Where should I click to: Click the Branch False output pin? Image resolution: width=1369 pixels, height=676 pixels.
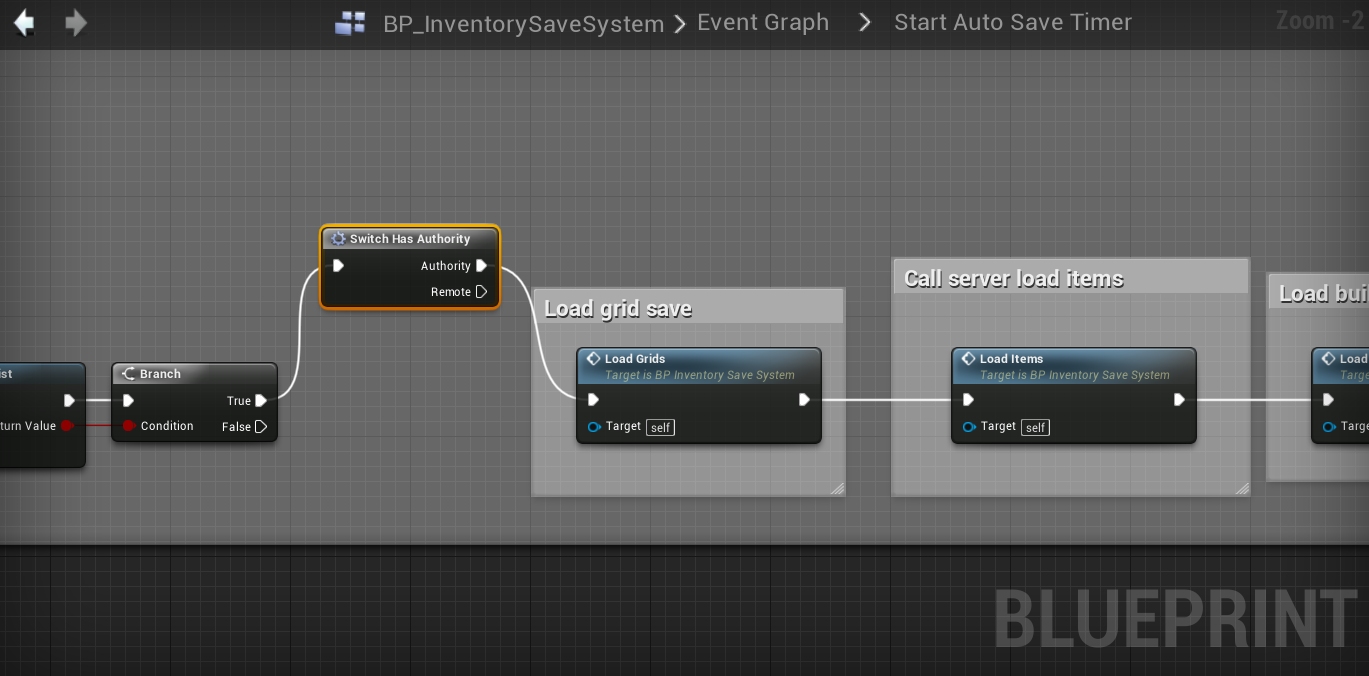coord(261,427)
